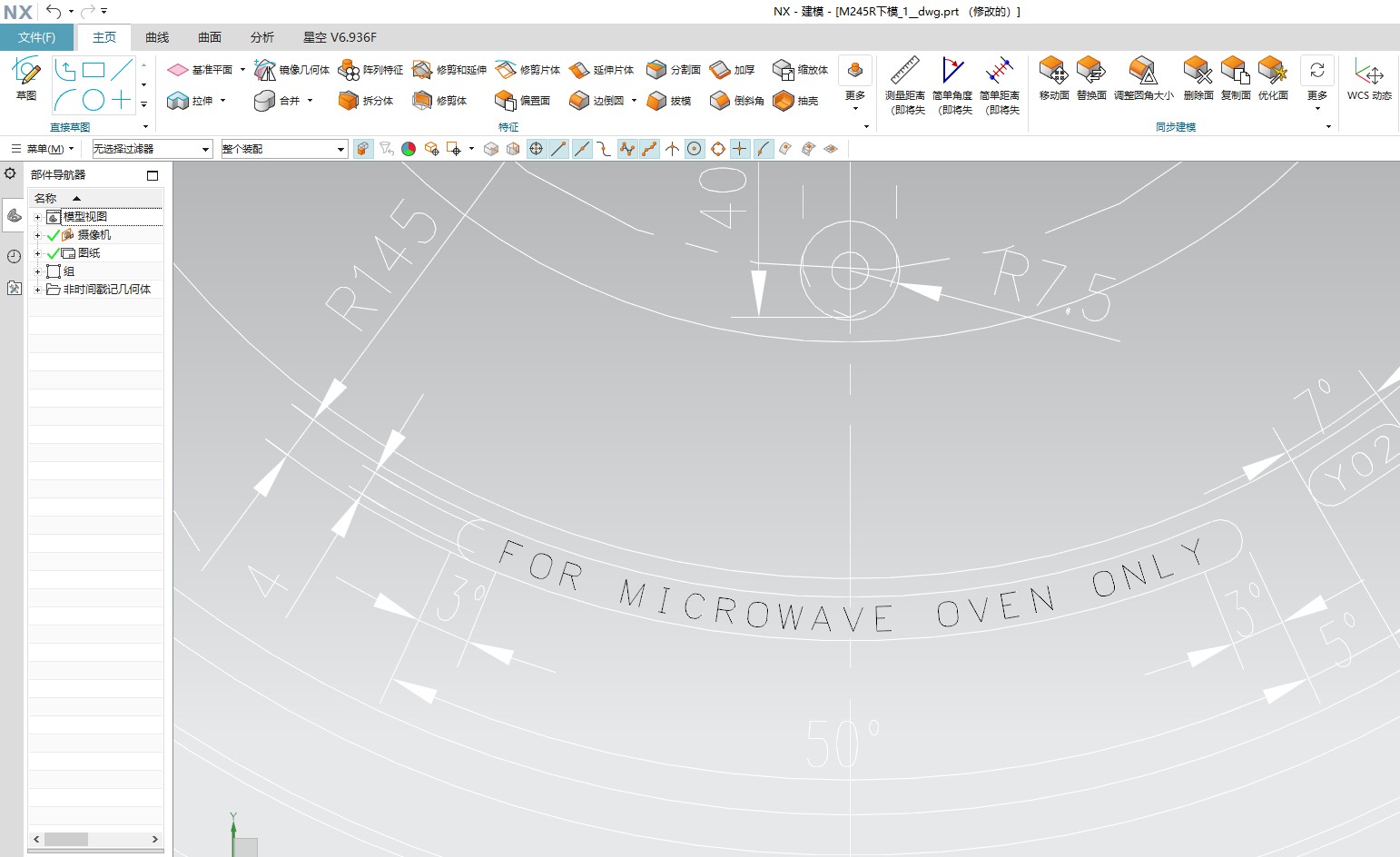
Task: Toggle the enable snap point button
Action: (x=537, y=149)
